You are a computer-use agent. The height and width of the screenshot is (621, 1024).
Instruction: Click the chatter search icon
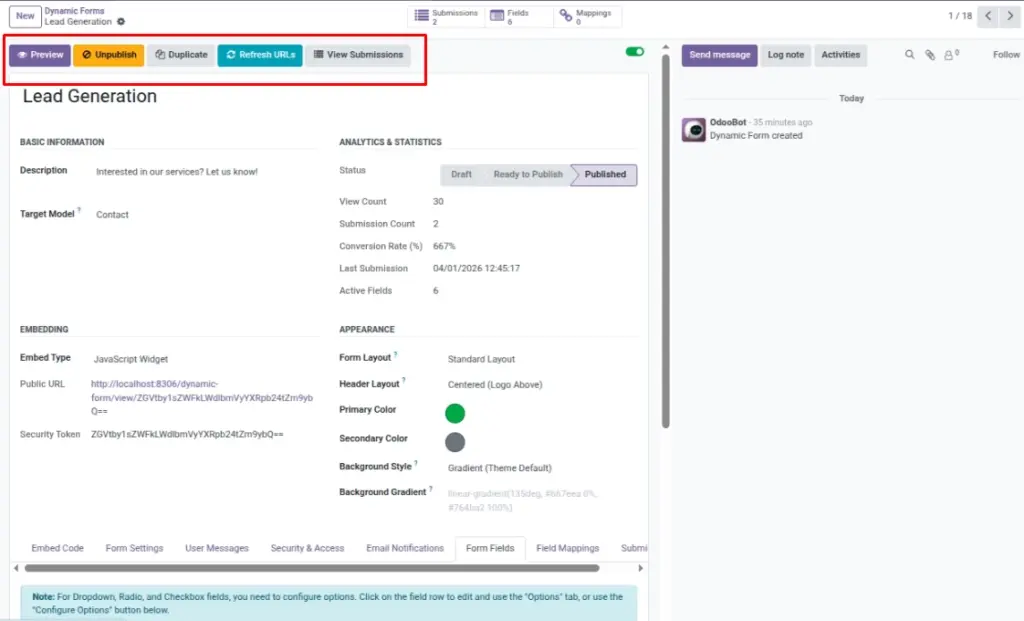[x=909, y=55]
